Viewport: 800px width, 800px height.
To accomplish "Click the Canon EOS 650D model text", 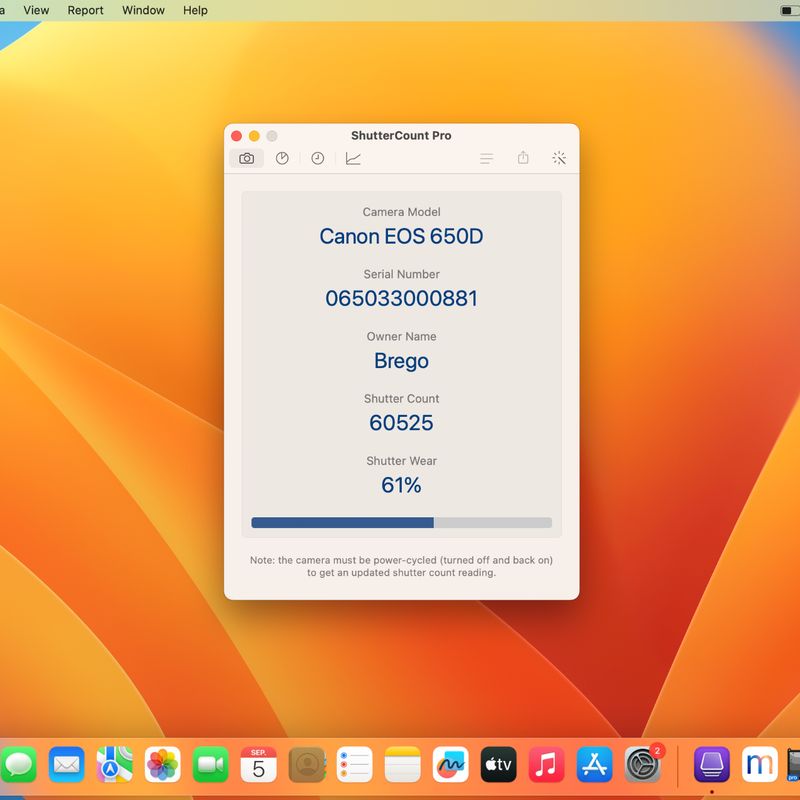I will click(x=401, y=236).
